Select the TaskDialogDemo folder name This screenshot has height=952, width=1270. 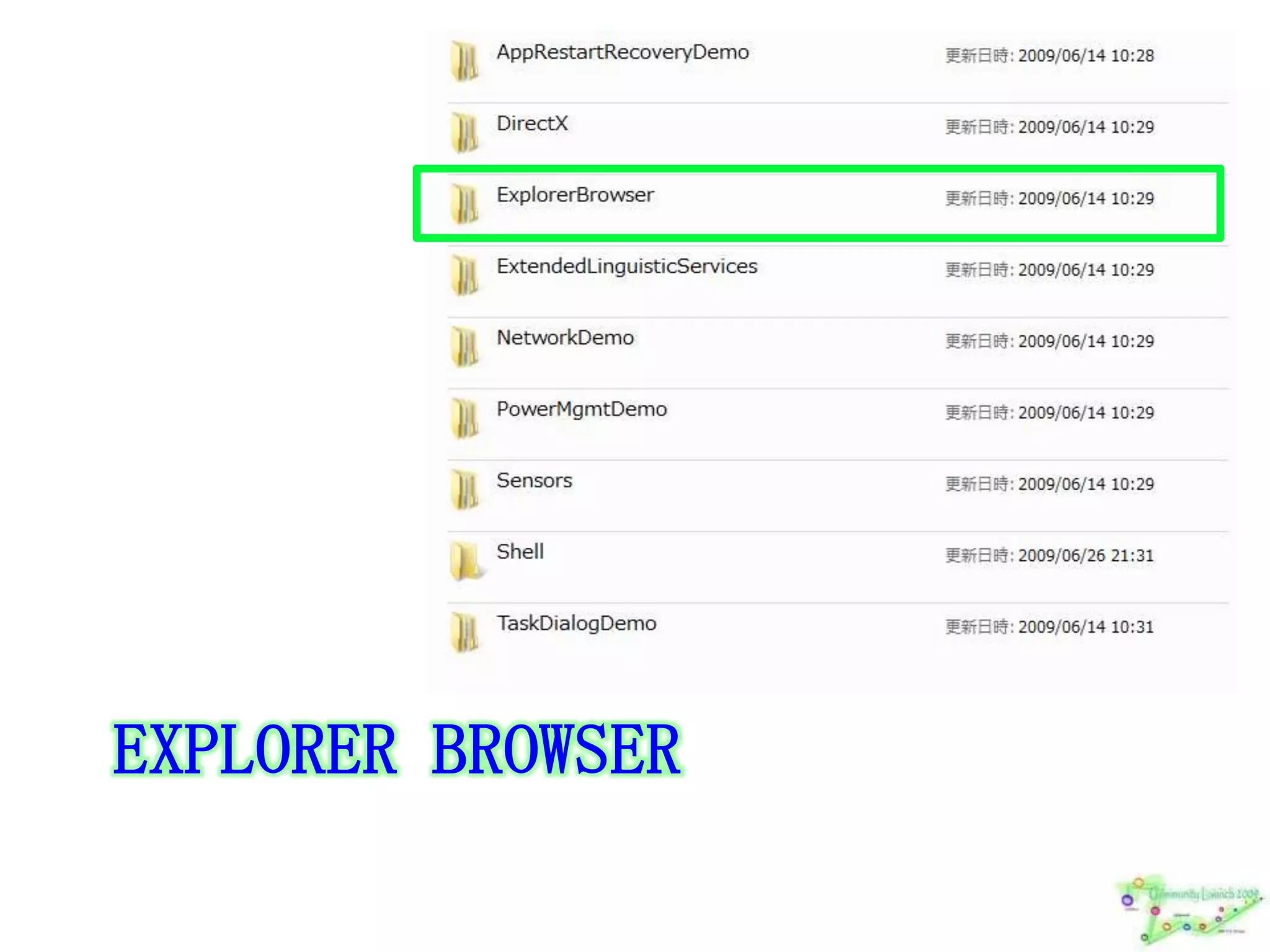point(576,624)
